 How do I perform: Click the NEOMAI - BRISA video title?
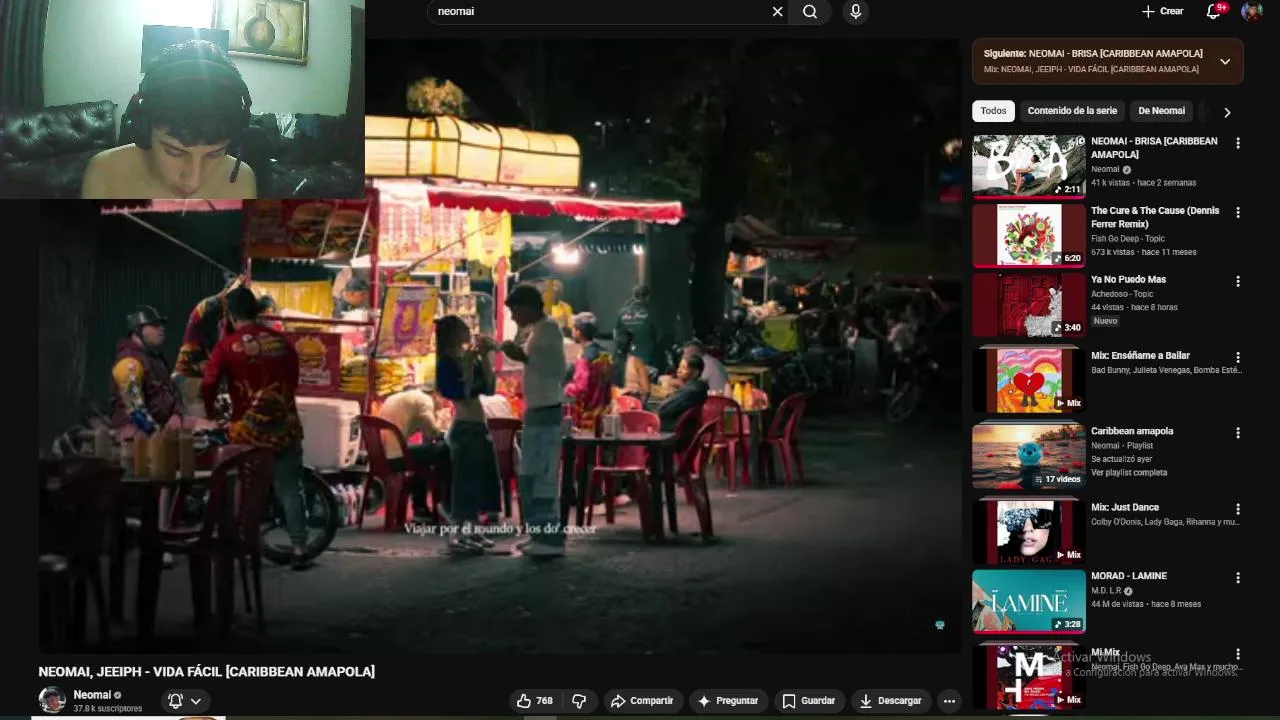click(x=1154, y=148)
